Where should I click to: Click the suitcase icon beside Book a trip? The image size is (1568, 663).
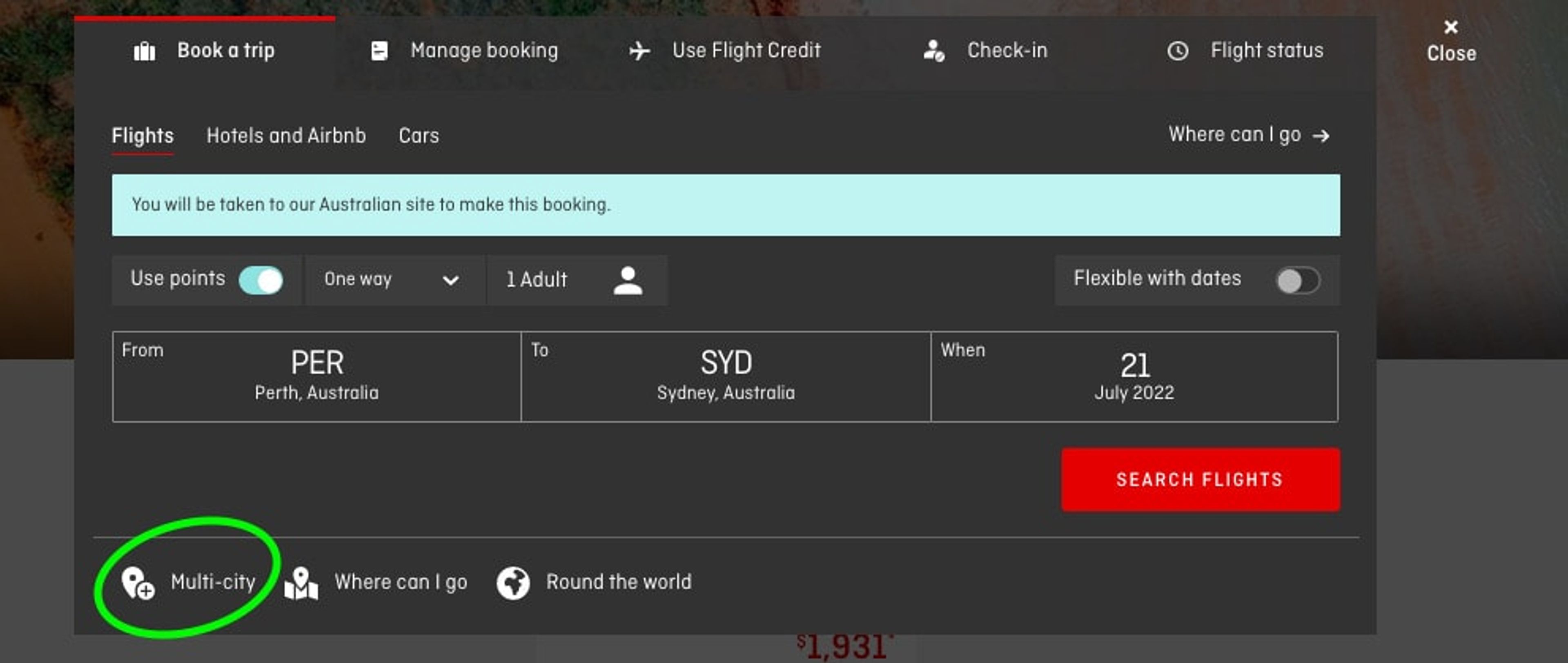coord(144,51)
